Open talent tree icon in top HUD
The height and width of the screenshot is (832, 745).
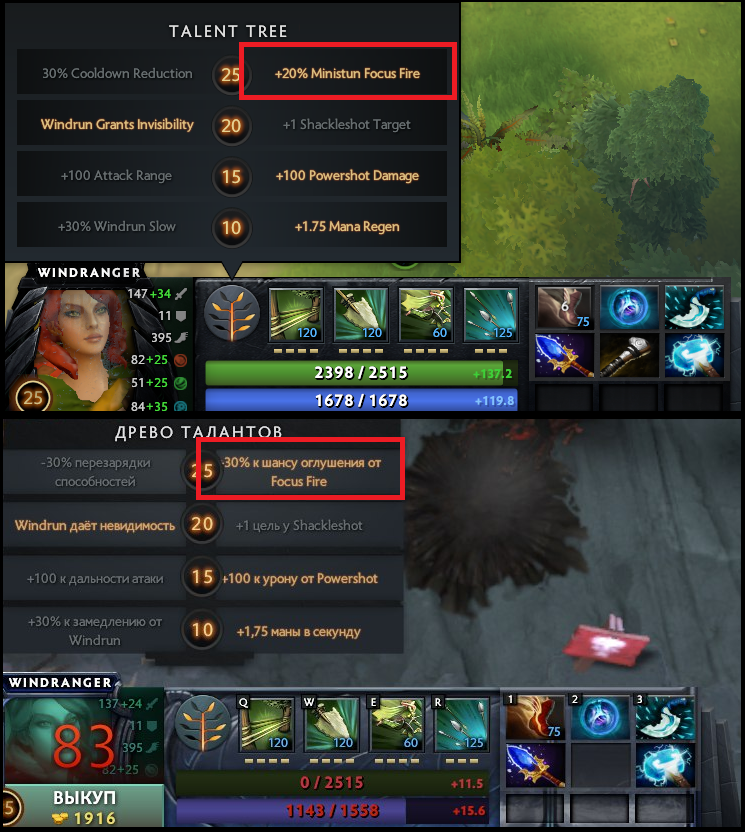pos(231,314)
